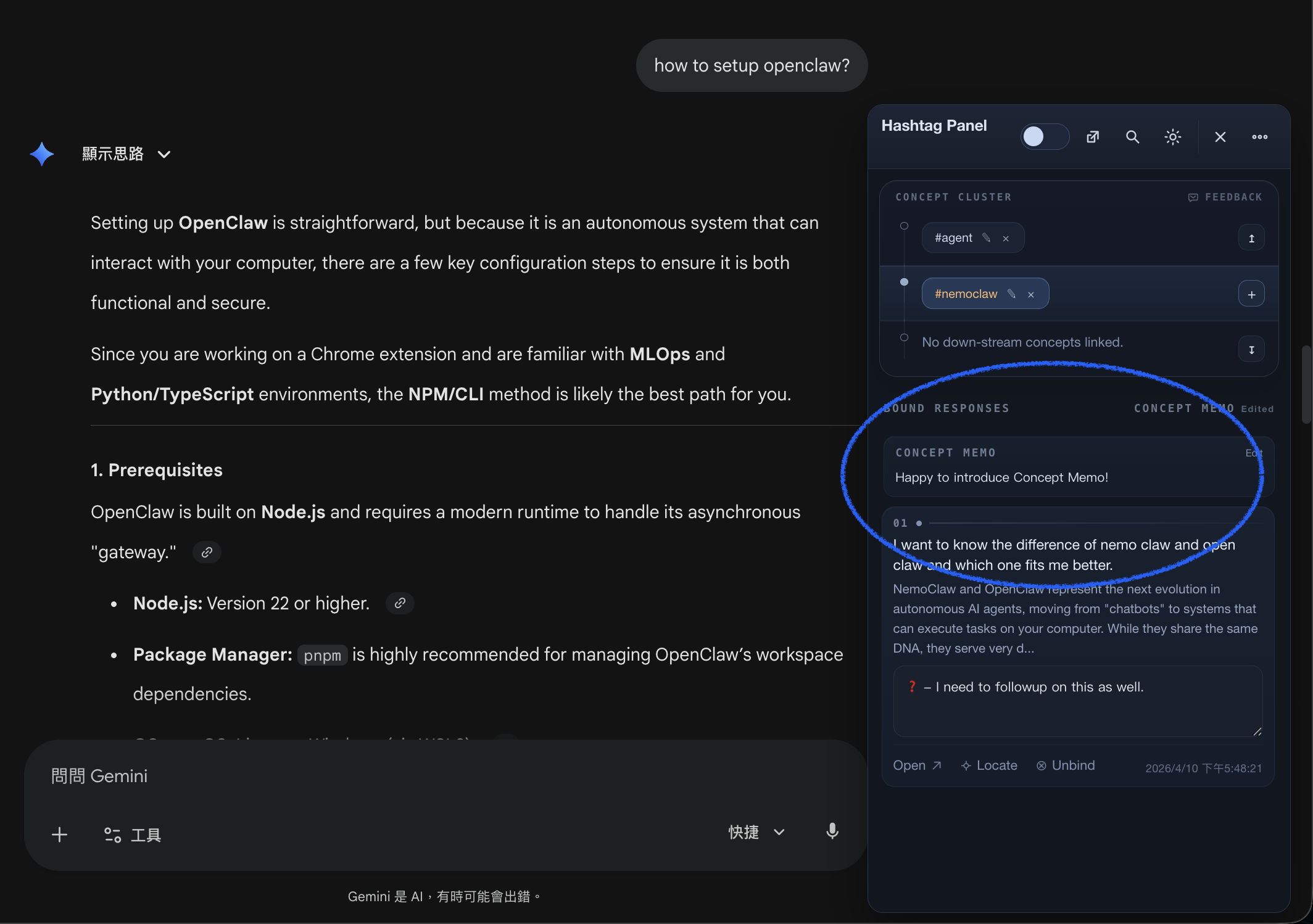Image resolution: width=1313 pixels, height=924 pixels.
Task: Toggle the Hashtag Panel switch
Action: coord(1045,137)
